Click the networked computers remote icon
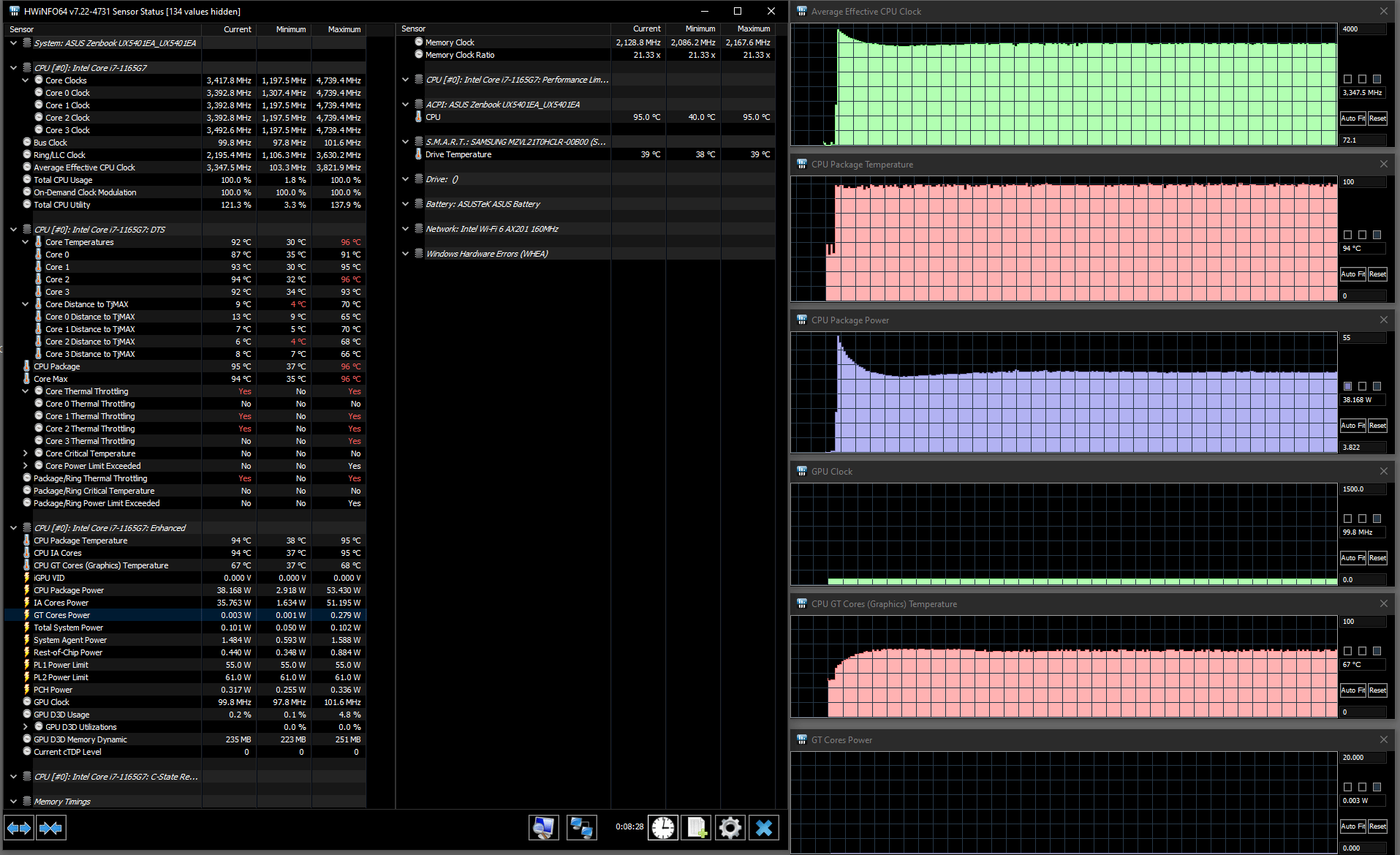 tap(581, 828)
